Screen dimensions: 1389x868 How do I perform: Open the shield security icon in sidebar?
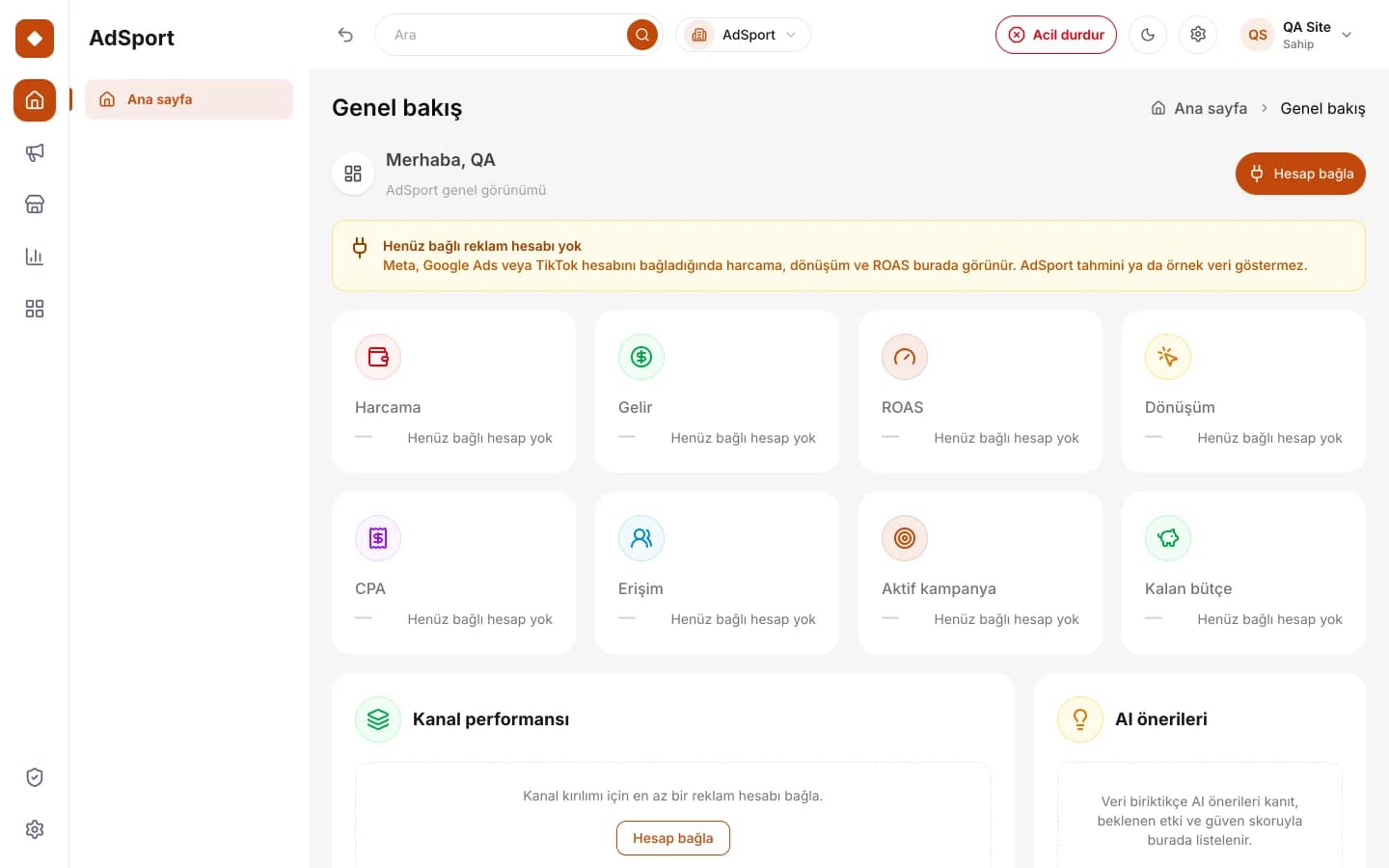coord(35,777)
